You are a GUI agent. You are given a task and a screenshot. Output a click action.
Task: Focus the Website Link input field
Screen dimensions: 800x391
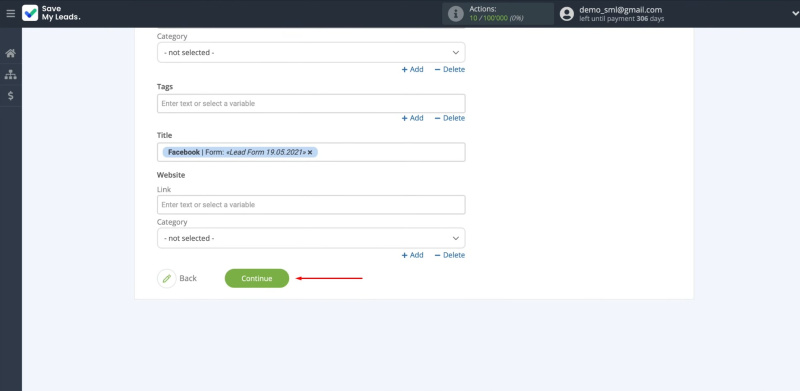tap(311, 205)
